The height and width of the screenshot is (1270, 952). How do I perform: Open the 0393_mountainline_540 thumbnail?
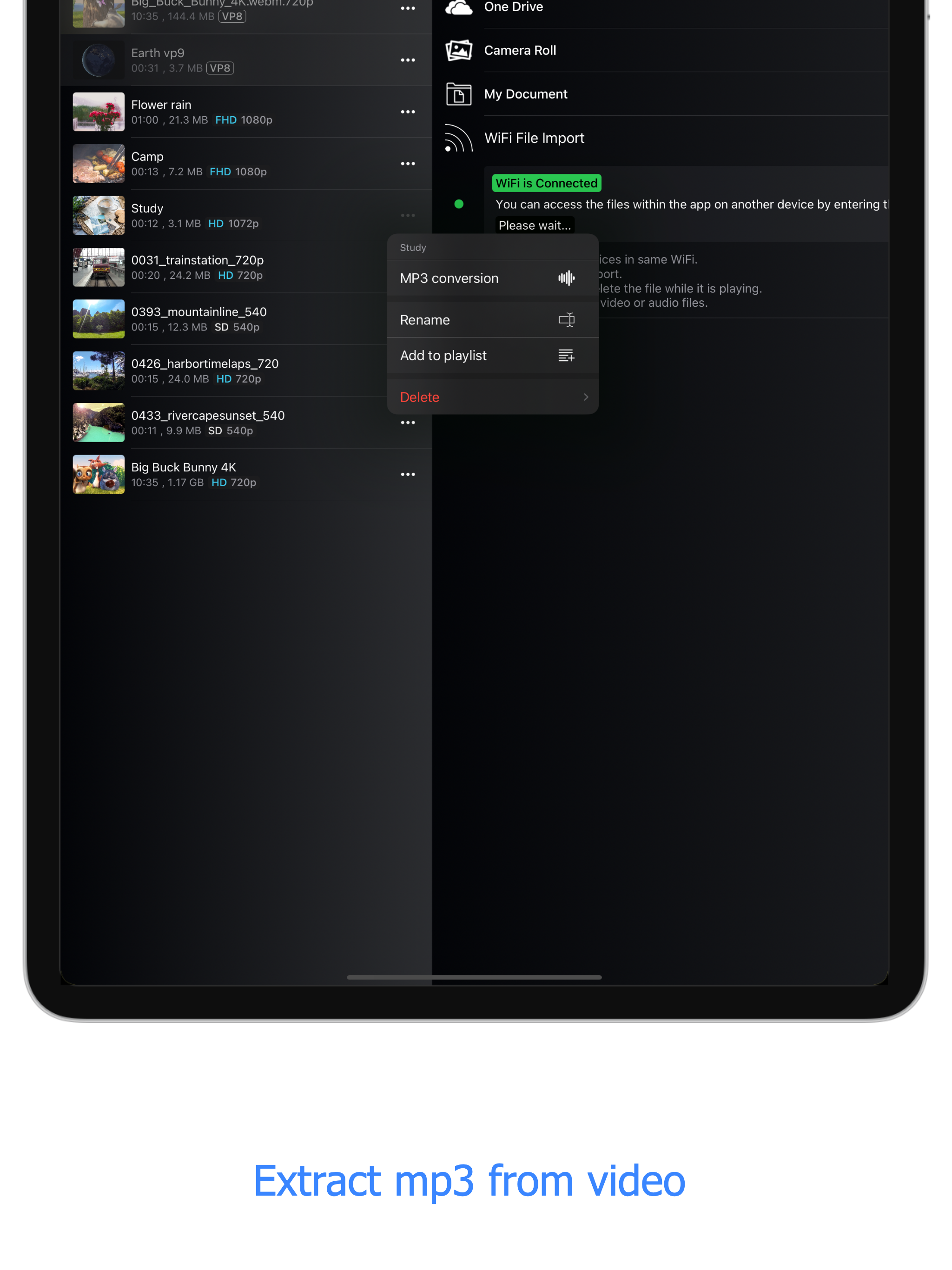tap(99, 319)
